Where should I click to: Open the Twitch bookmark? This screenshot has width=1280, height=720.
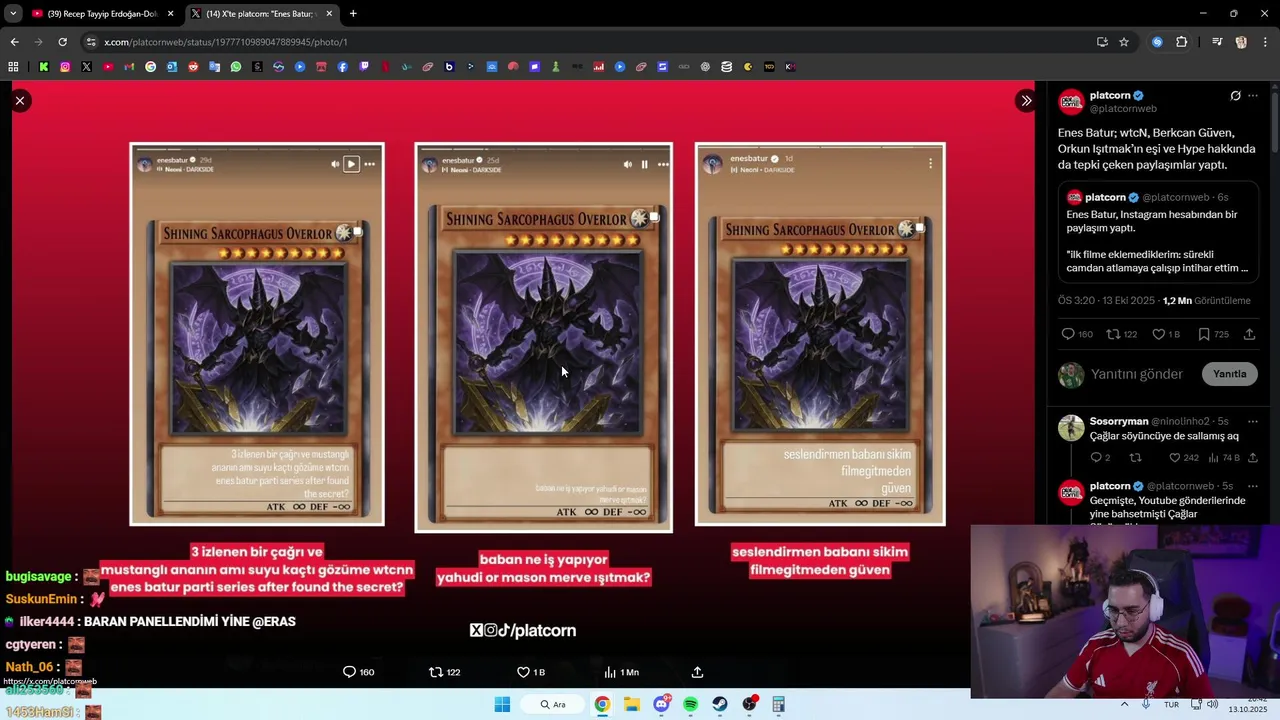[364, 67]
